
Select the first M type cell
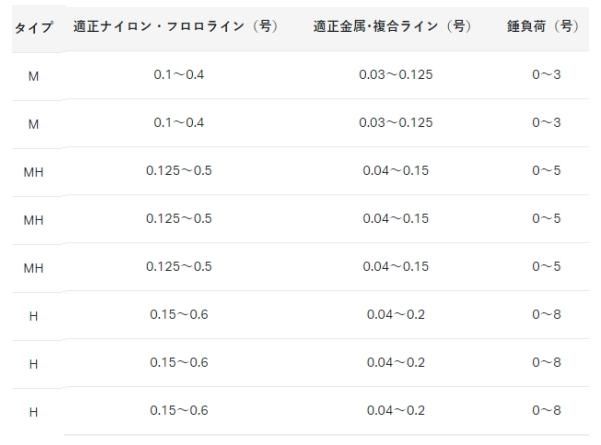click(34, 76)
